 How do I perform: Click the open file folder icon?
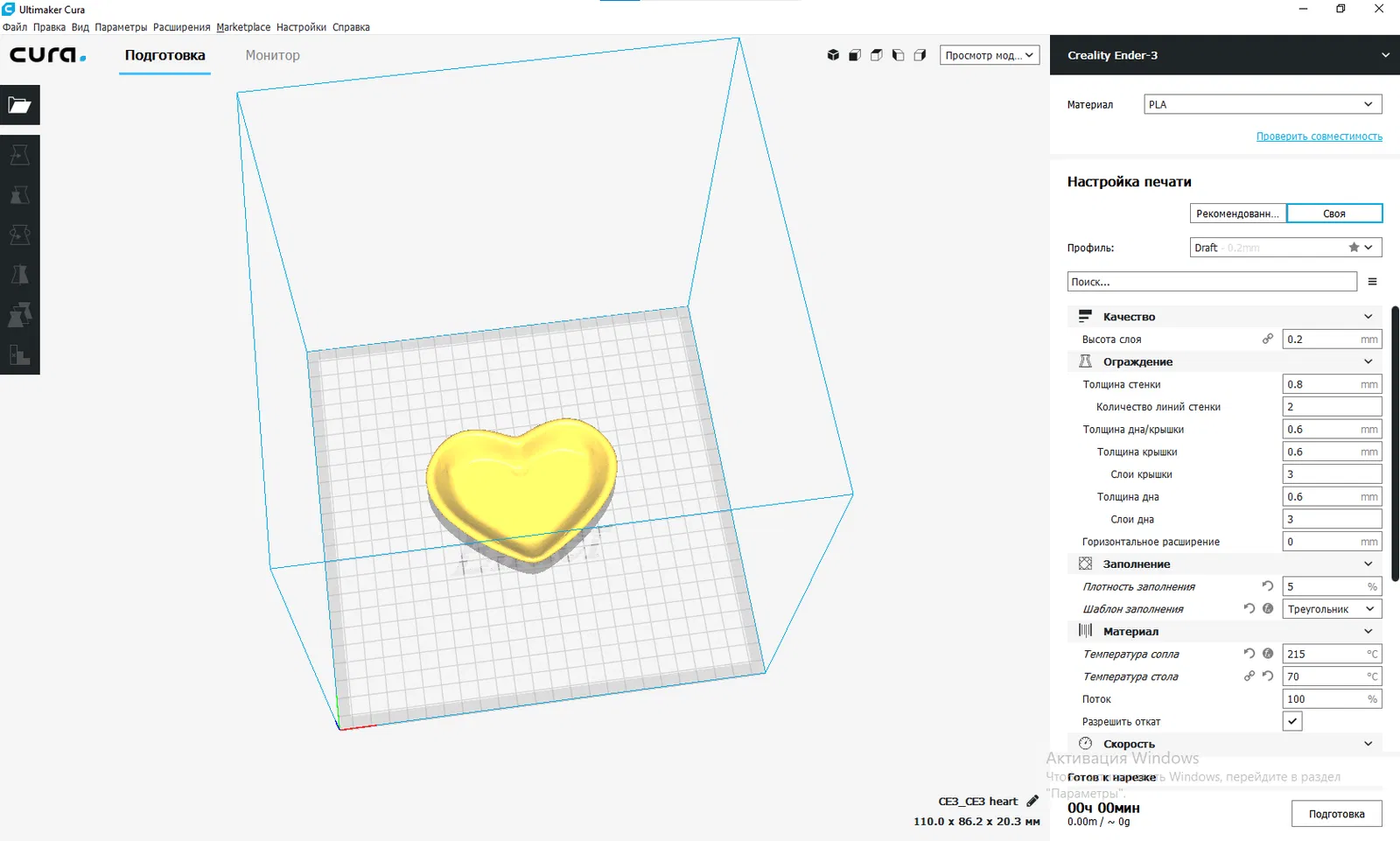tap(19, 105)
